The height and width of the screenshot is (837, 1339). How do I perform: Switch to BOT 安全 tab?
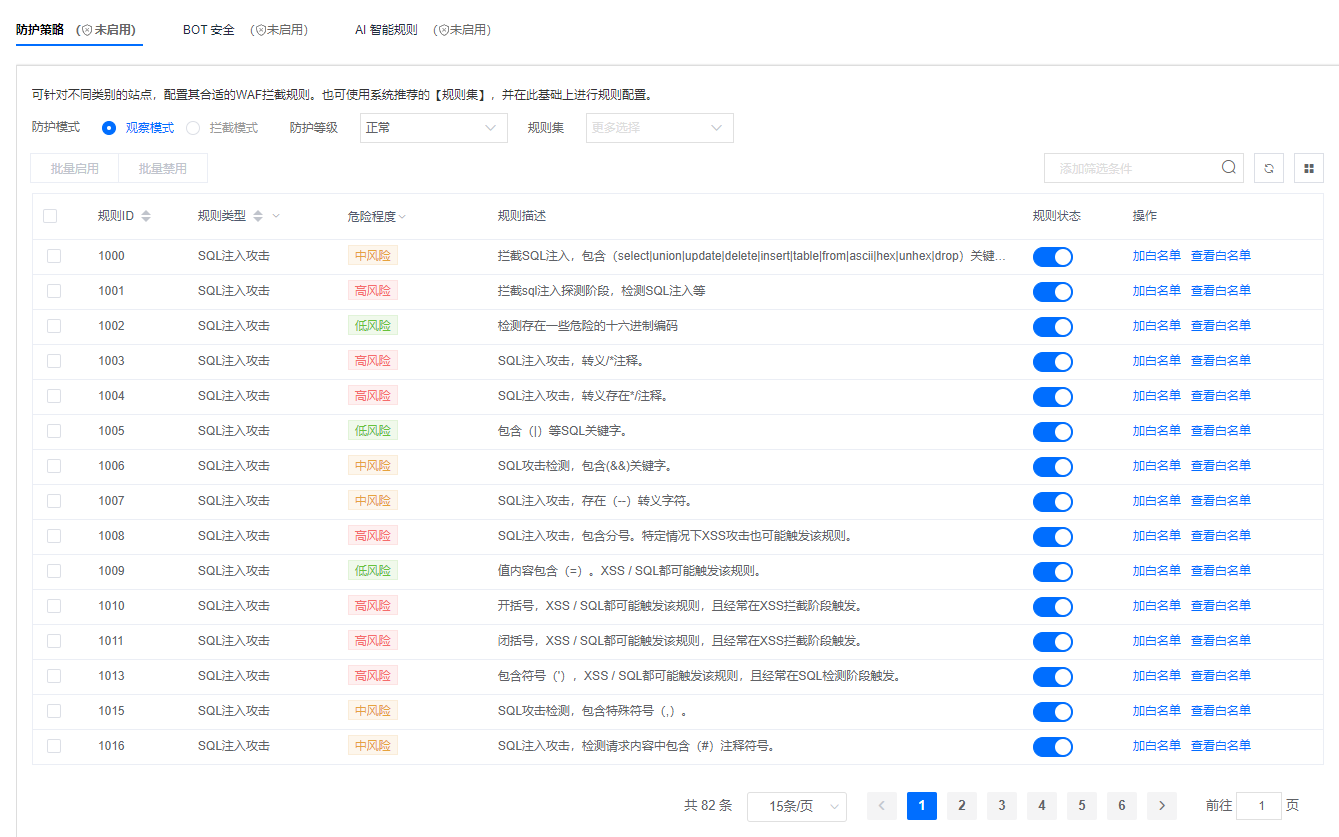point(246,30)
